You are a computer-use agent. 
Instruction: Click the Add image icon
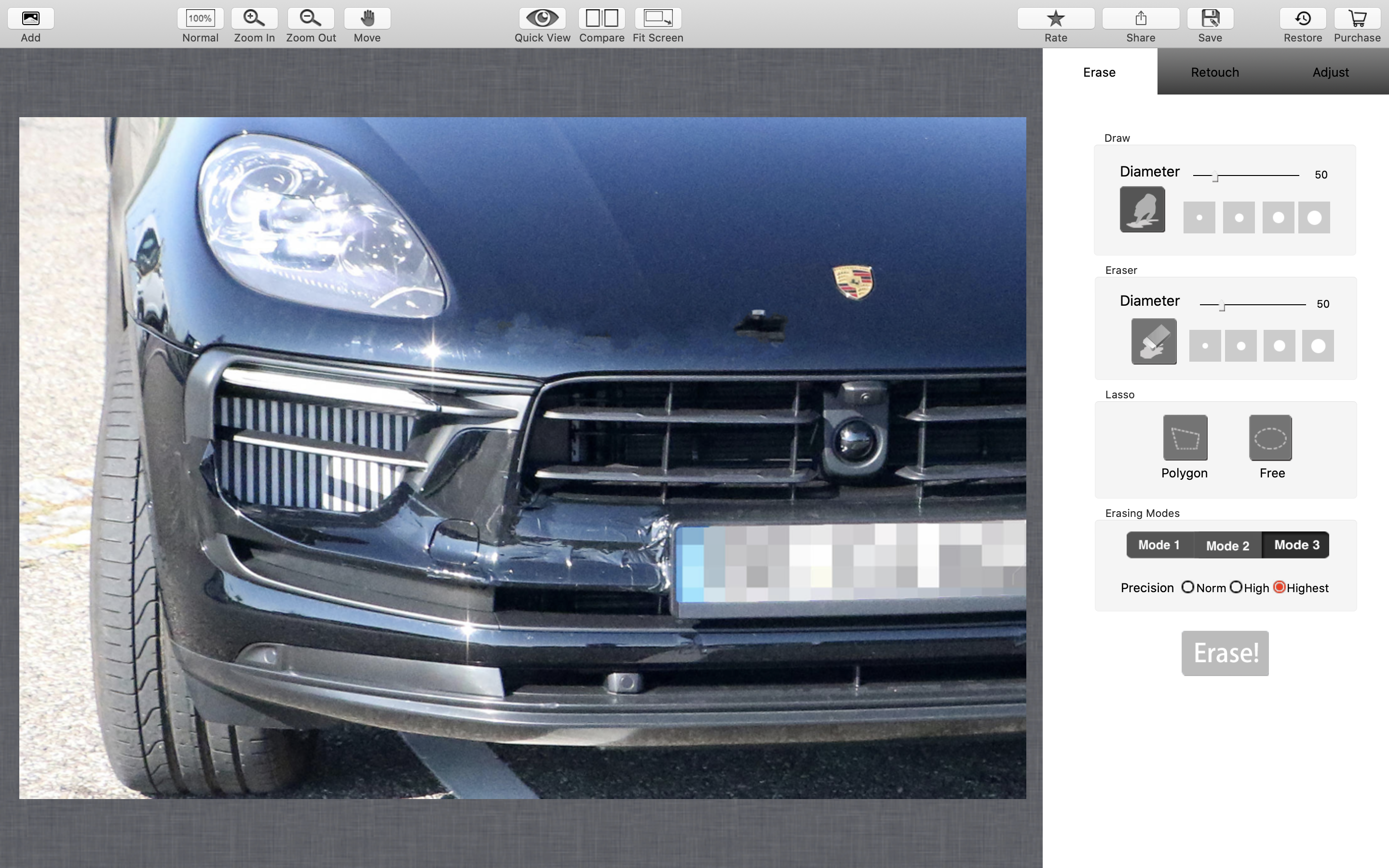coord(30,18)
